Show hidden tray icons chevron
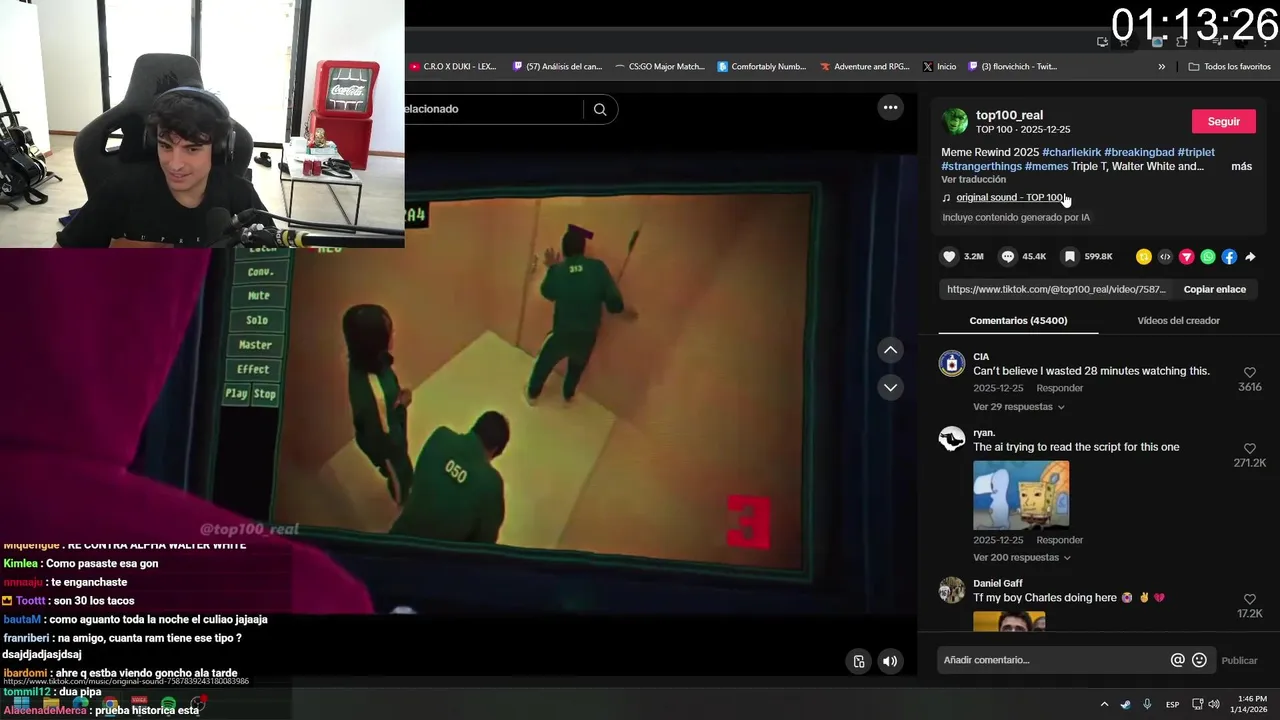This screenshot has width=1280, height=720. click(1104, 704)
